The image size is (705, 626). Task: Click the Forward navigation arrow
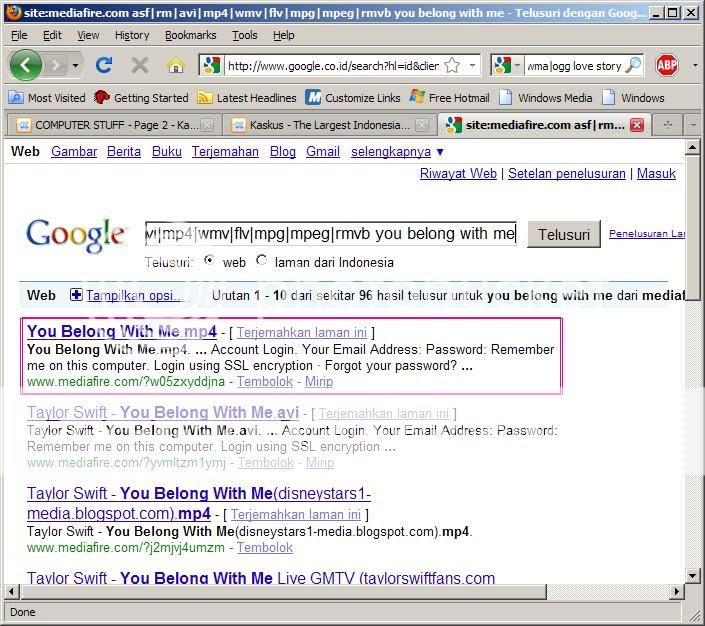[56, 66]
